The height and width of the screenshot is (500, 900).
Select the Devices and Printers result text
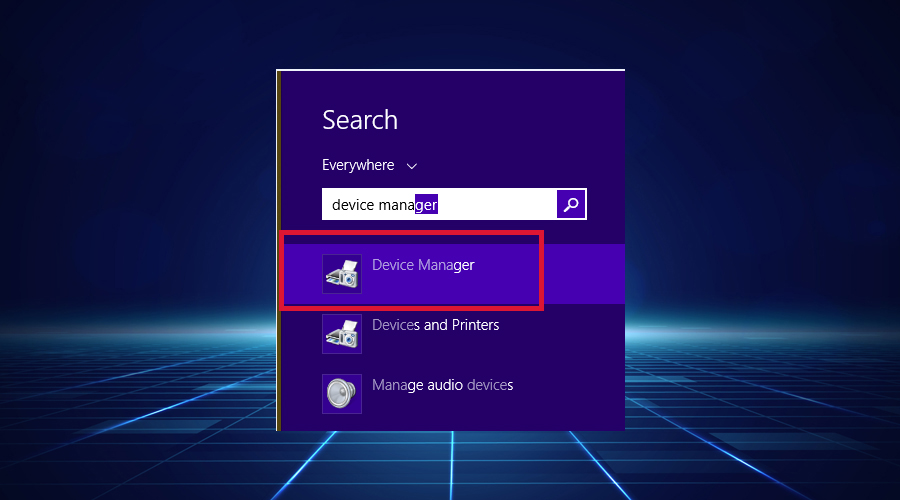(436, 325)
